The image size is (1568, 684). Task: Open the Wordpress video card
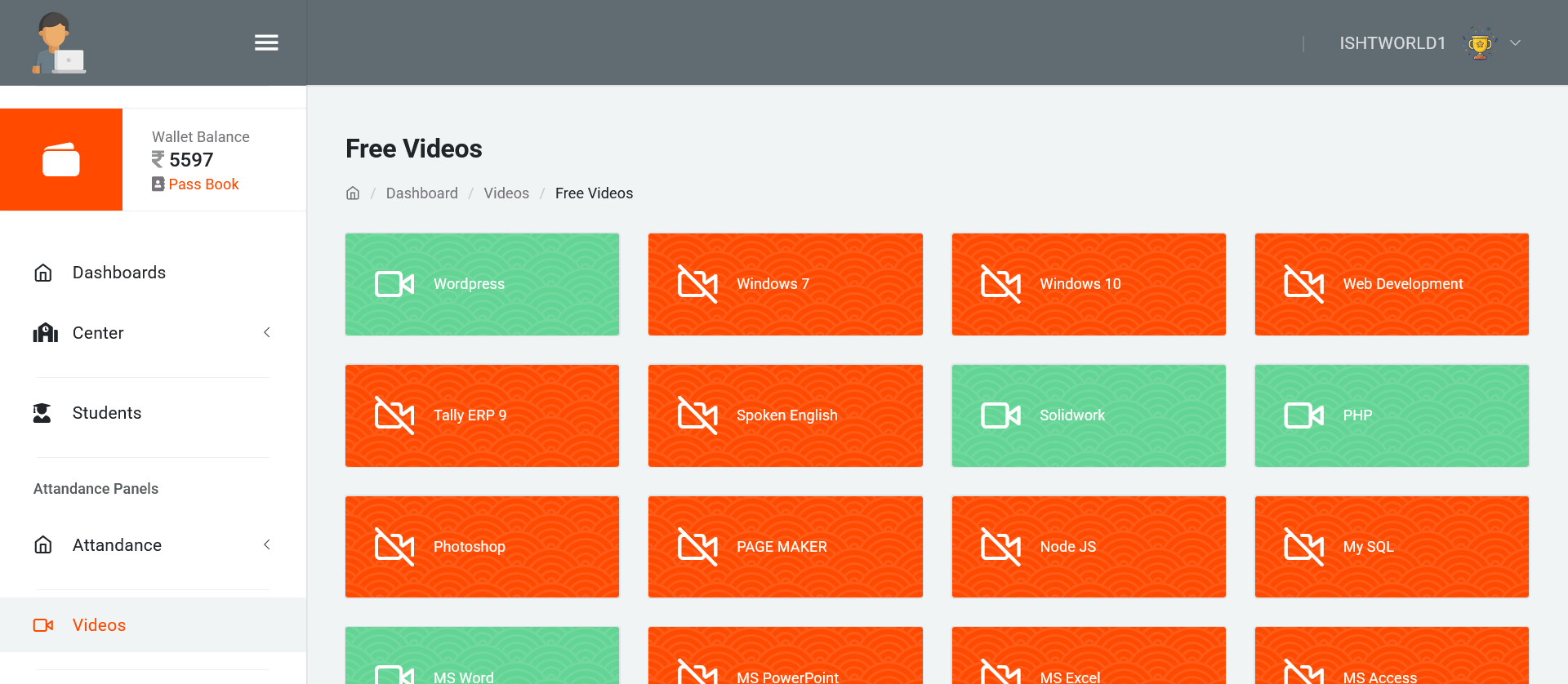pos(482,284)
